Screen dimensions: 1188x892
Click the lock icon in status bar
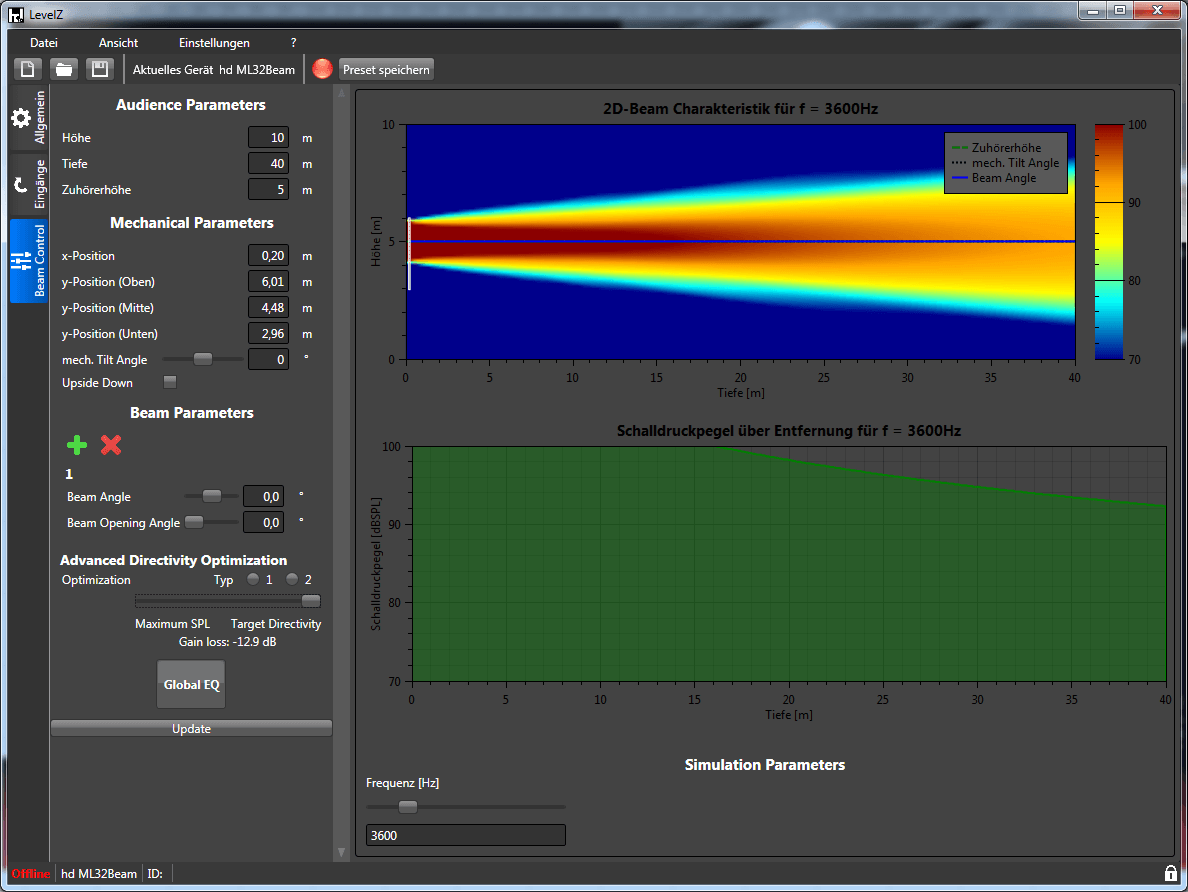(x=1170, y=873)
